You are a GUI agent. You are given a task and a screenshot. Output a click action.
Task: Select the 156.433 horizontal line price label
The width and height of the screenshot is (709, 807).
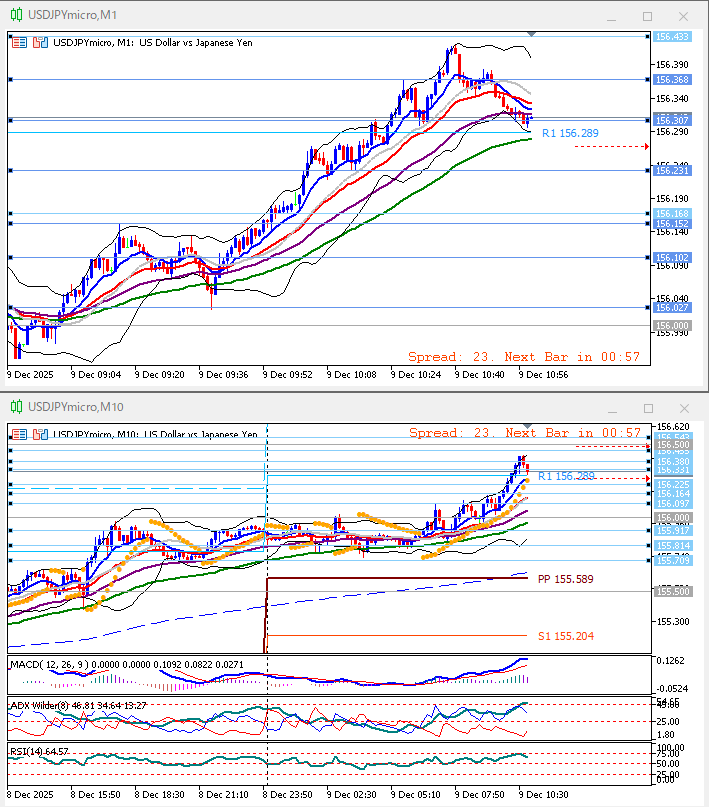point(671,36)
